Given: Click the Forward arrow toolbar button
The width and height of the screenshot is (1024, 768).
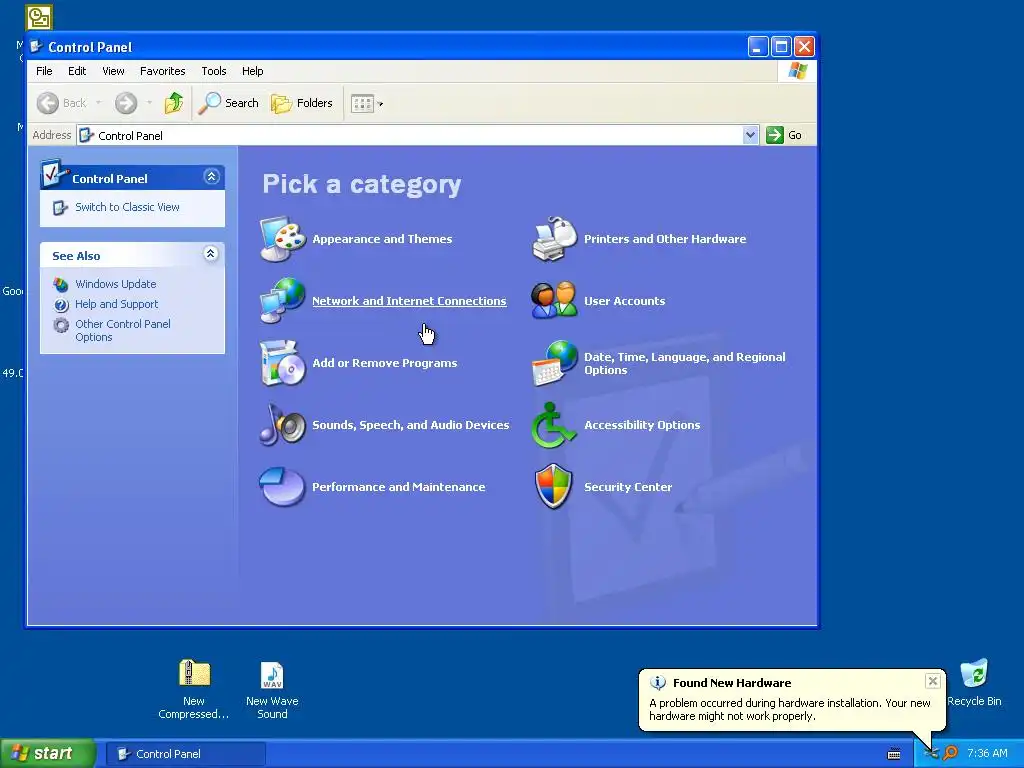Looking at the screenshot, I should point(126,103).
